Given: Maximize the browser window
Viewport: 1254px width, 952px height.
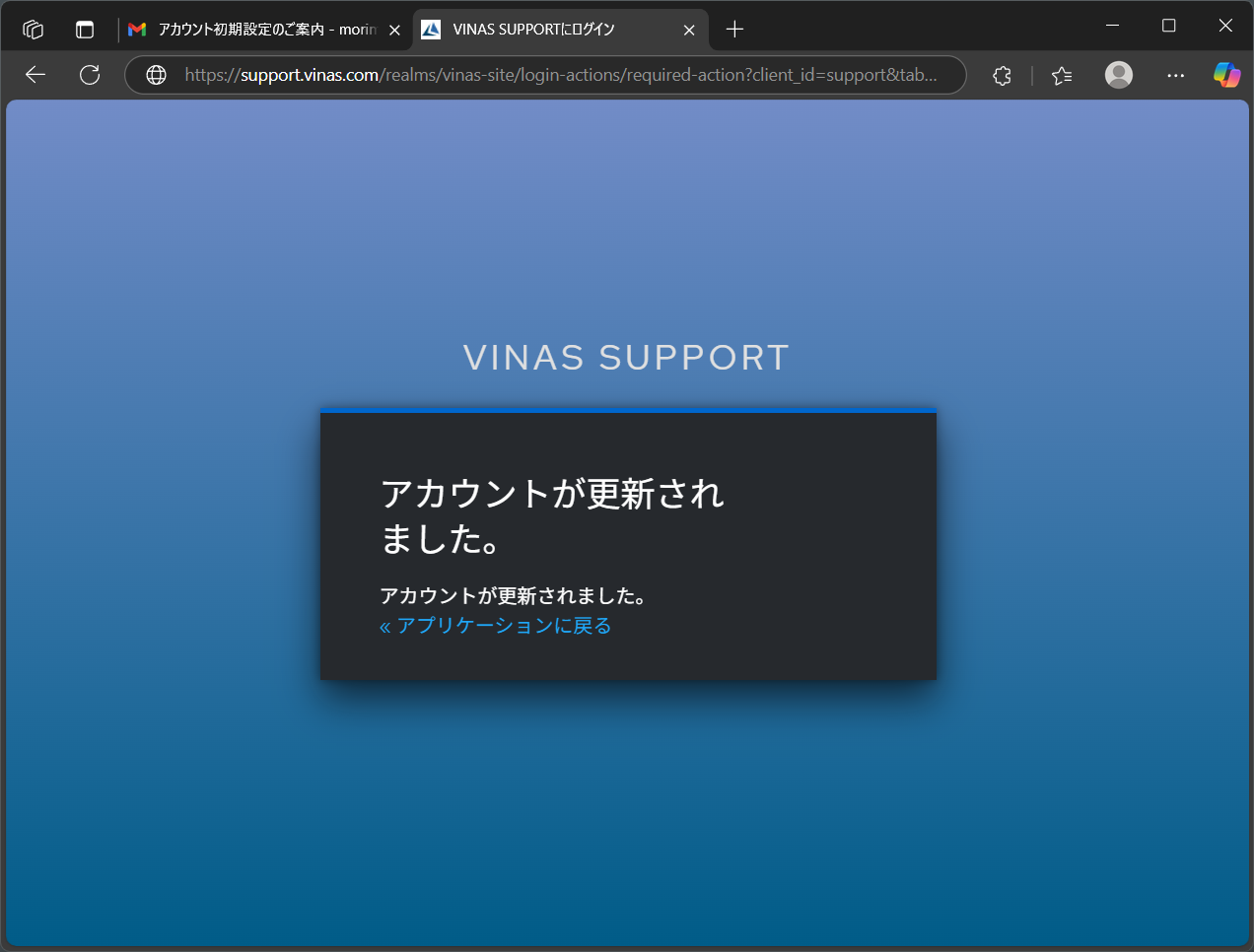Looking at the screenshot, I should pyautogui.click(x=1169, y=26).
